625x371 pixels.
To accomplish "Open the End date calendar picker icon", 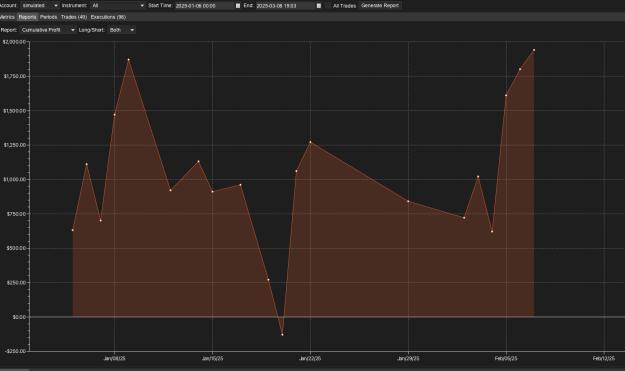I will point(318,6).
